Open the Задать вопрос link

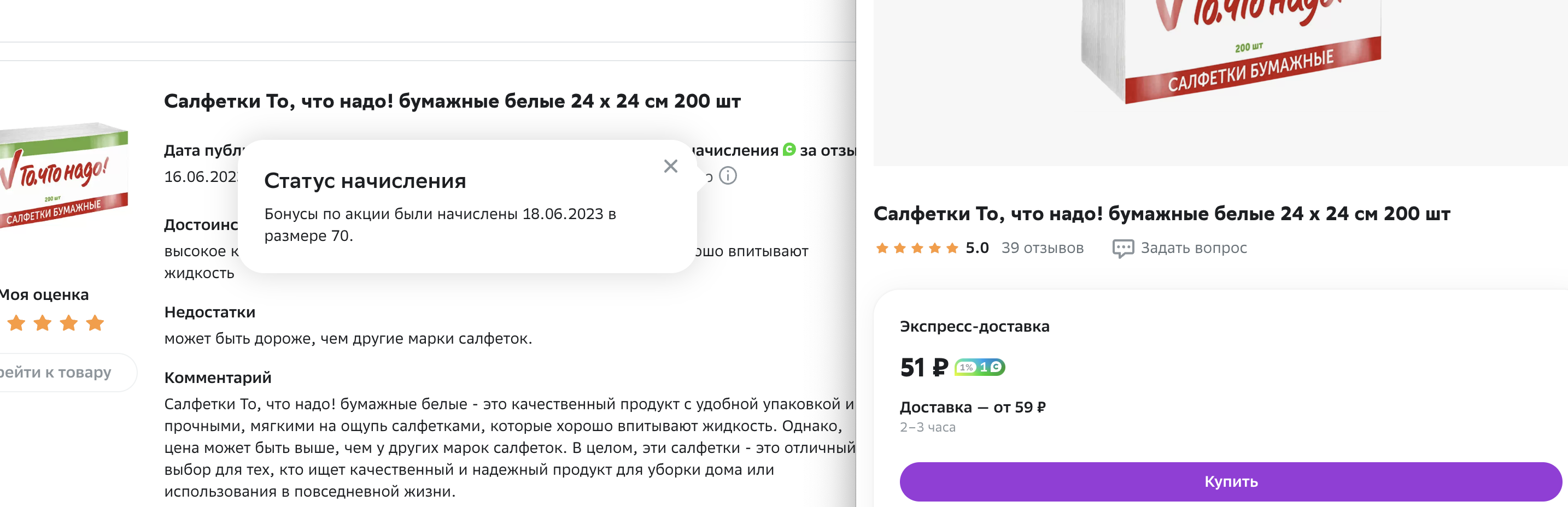pos(1193,247)
